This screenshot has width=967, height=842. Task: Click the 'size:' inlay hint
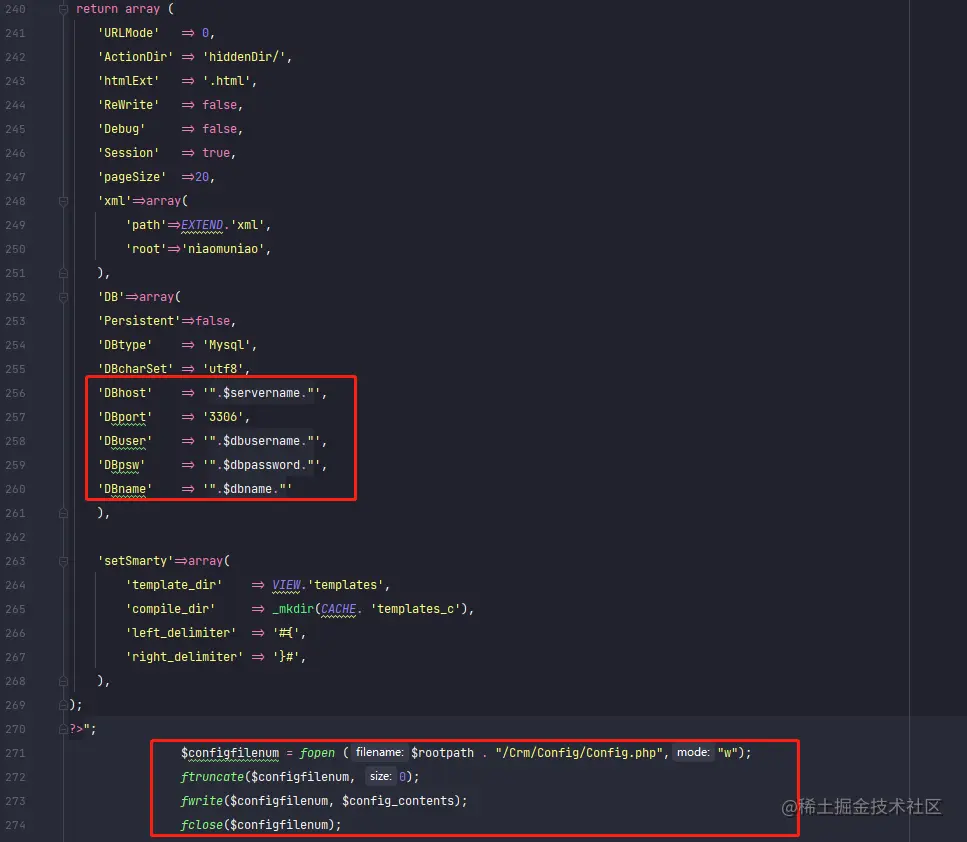click(x=381, y=777)
